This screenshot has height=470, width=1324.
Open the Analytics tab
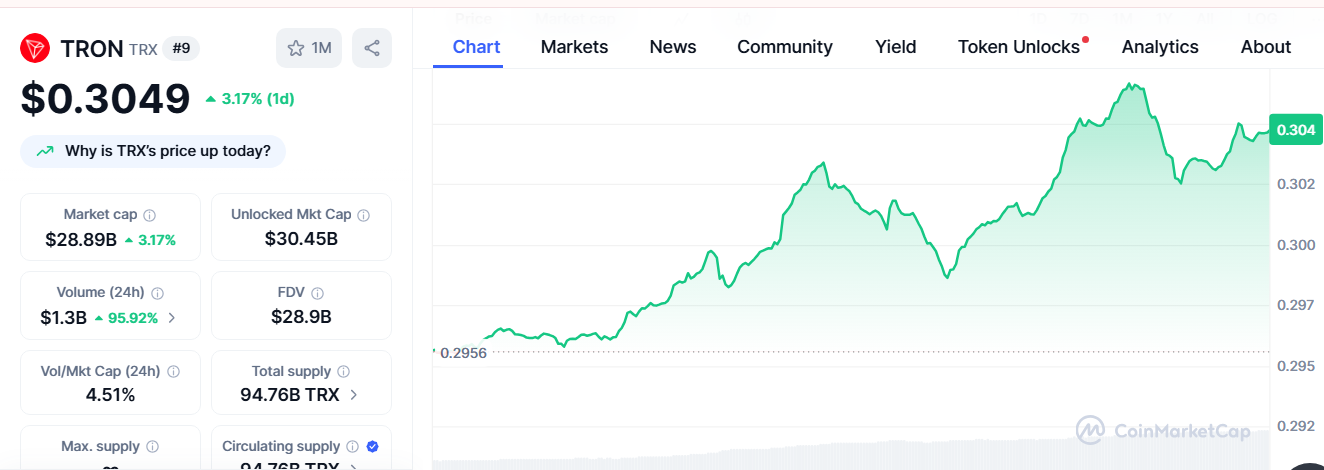click(1160, 47)
